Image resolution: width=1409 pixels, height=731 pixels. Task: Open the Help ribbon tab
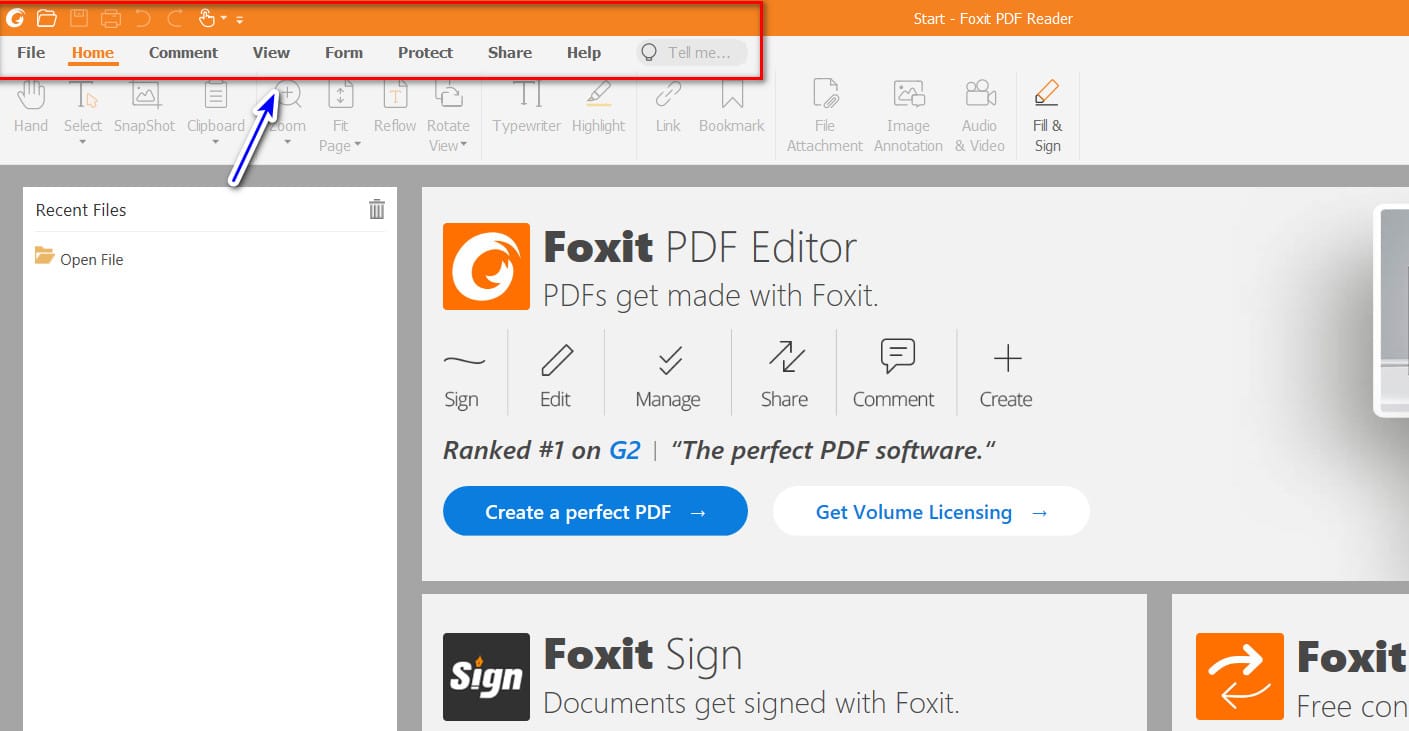[x=584, y=53]
